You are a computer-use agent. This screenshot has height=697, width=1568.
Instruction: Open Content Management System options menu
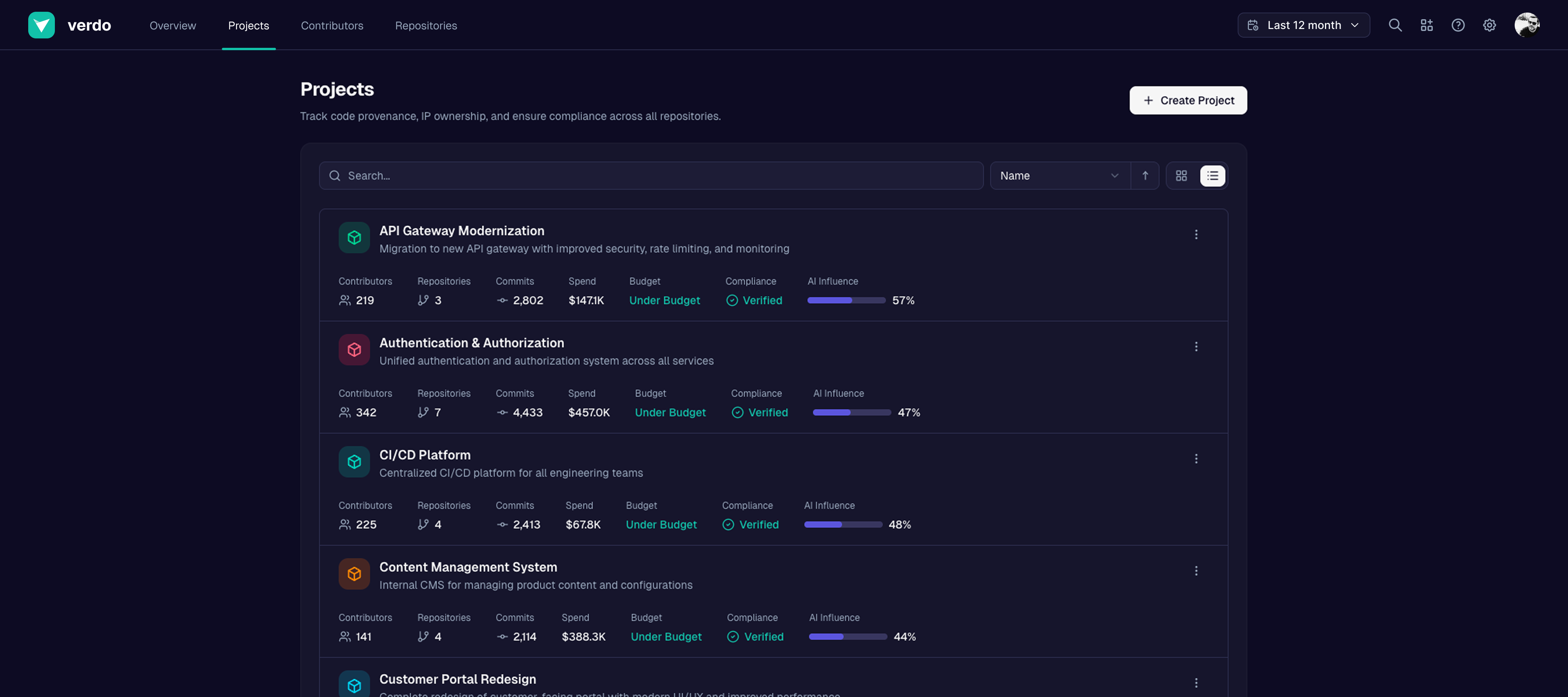coord(1196,570)
